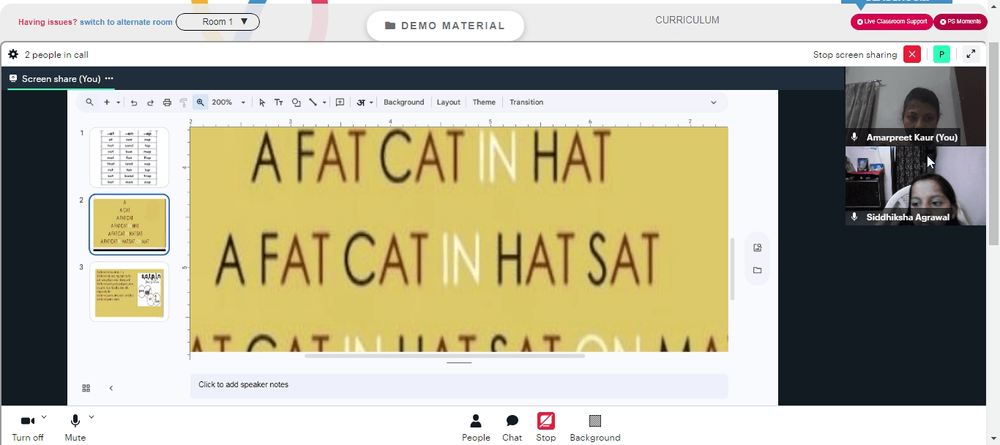Open the Background effects button

tap(595, 428)
